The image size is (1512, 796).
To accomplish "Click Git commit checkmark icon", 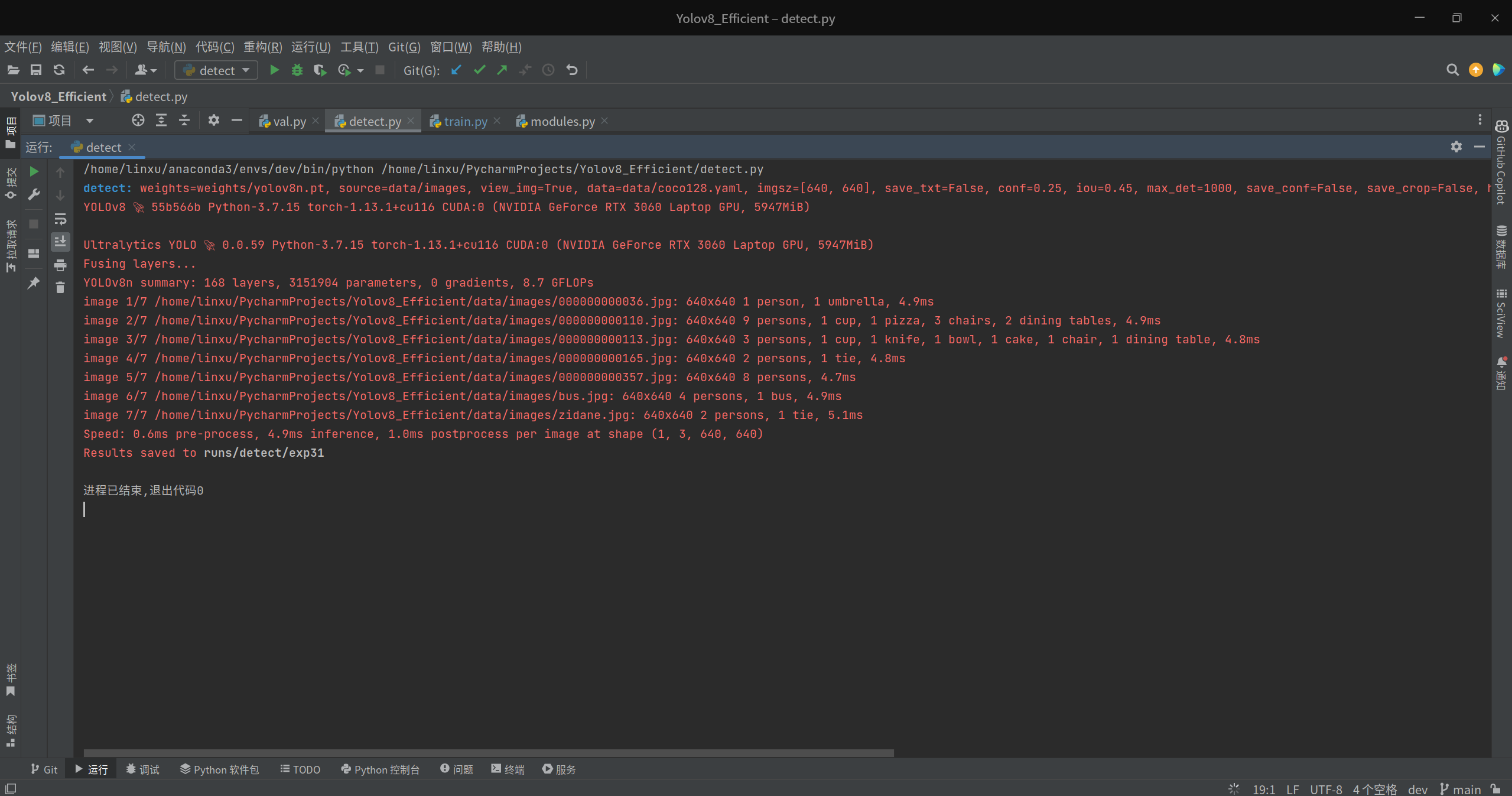I will 479,70.
